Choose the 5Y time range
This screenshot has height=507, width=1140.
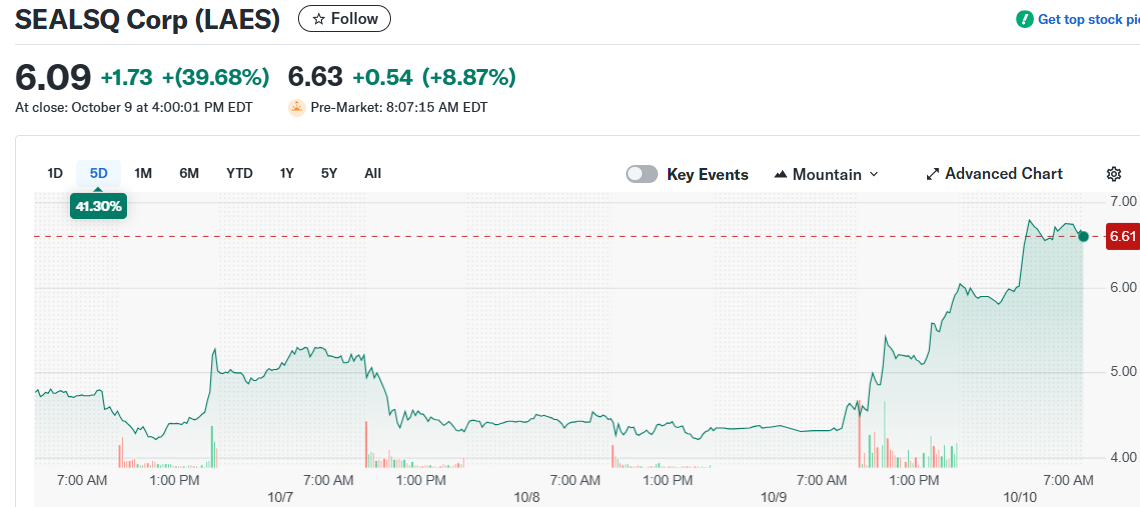click(329, 173)
